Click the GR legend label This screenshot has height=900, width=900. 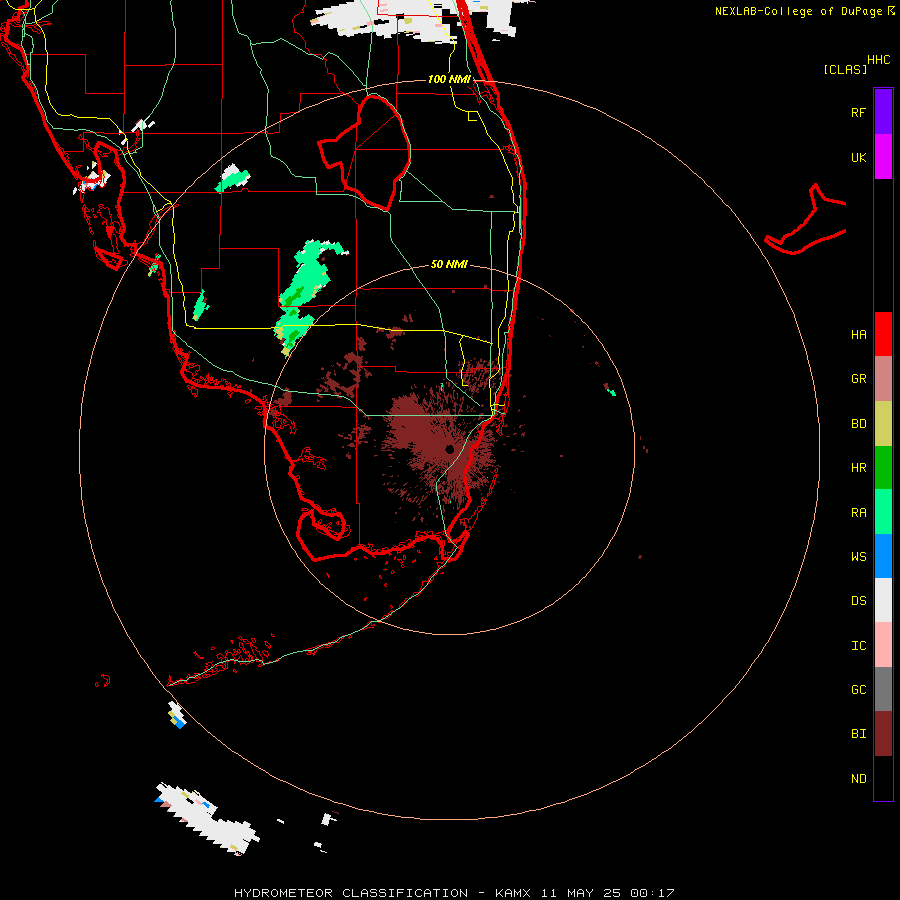click(x=858, y=379)
